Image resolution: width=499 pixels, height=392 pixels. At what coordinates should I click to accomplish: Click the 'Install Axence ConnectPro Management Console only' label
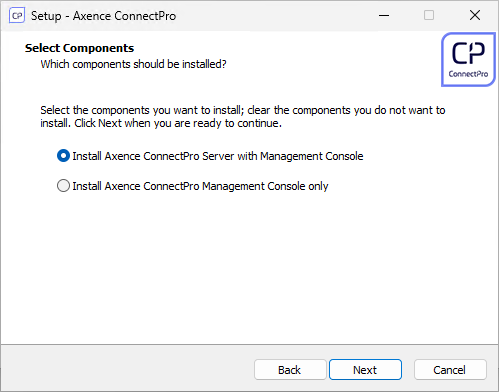tap(200, 186)
